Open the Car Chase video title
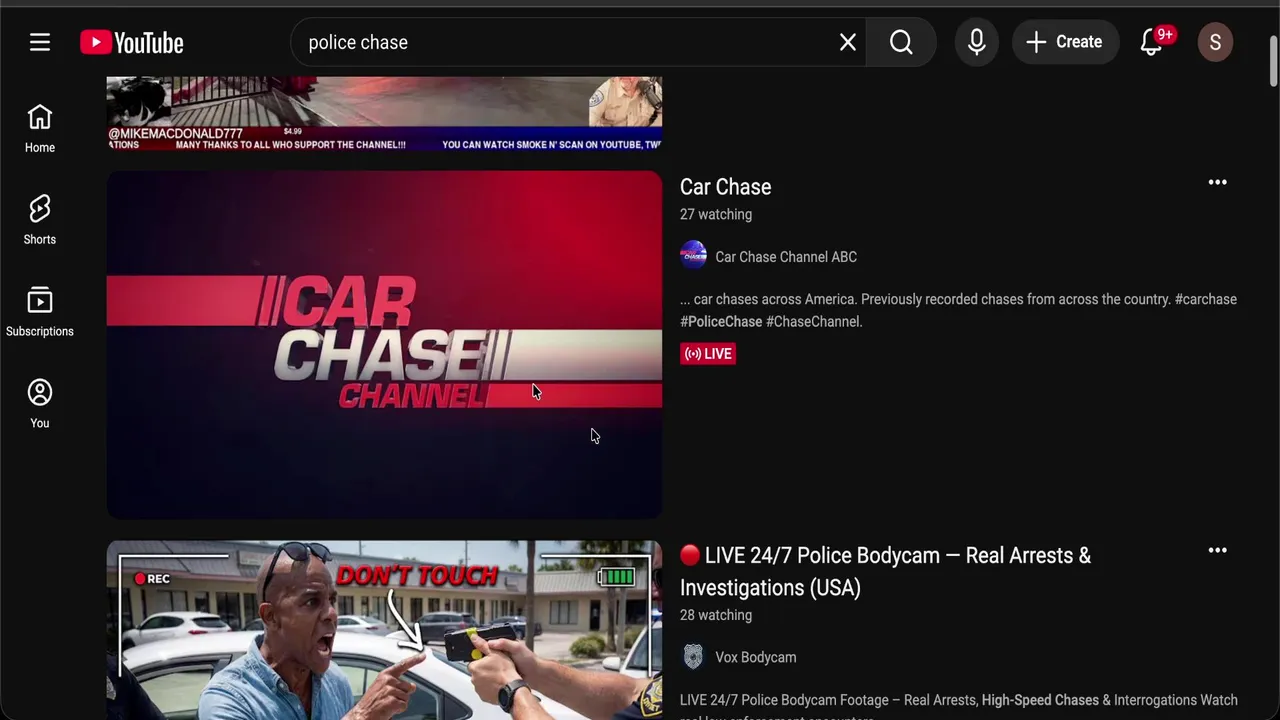 725,187
